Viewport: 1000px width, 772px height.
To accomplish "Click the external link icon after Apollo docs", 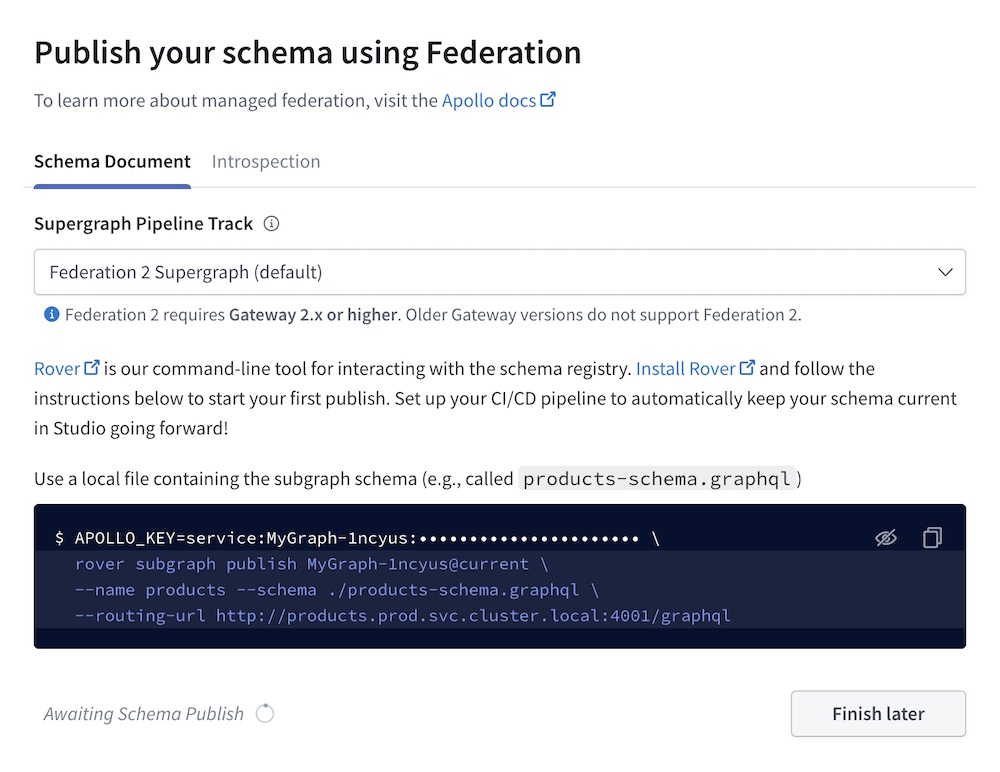I will pyautogui.click(x=547, y=99).
